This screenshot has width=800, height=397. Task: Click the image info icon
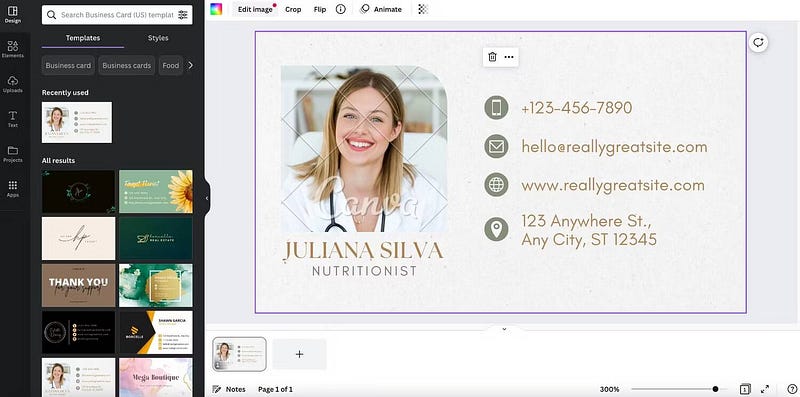(x=341, y=9)
